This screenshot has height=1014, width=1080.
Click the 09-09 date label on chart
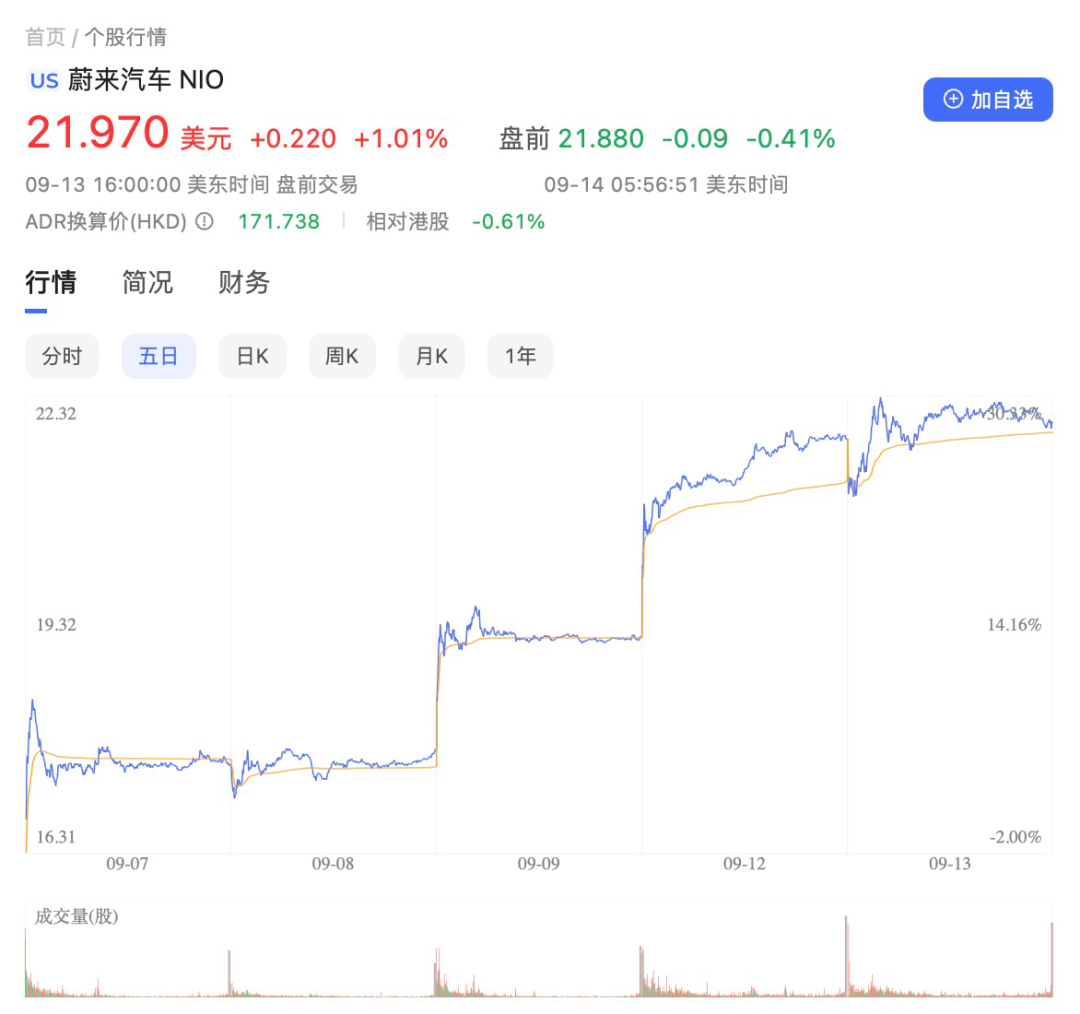539,863
